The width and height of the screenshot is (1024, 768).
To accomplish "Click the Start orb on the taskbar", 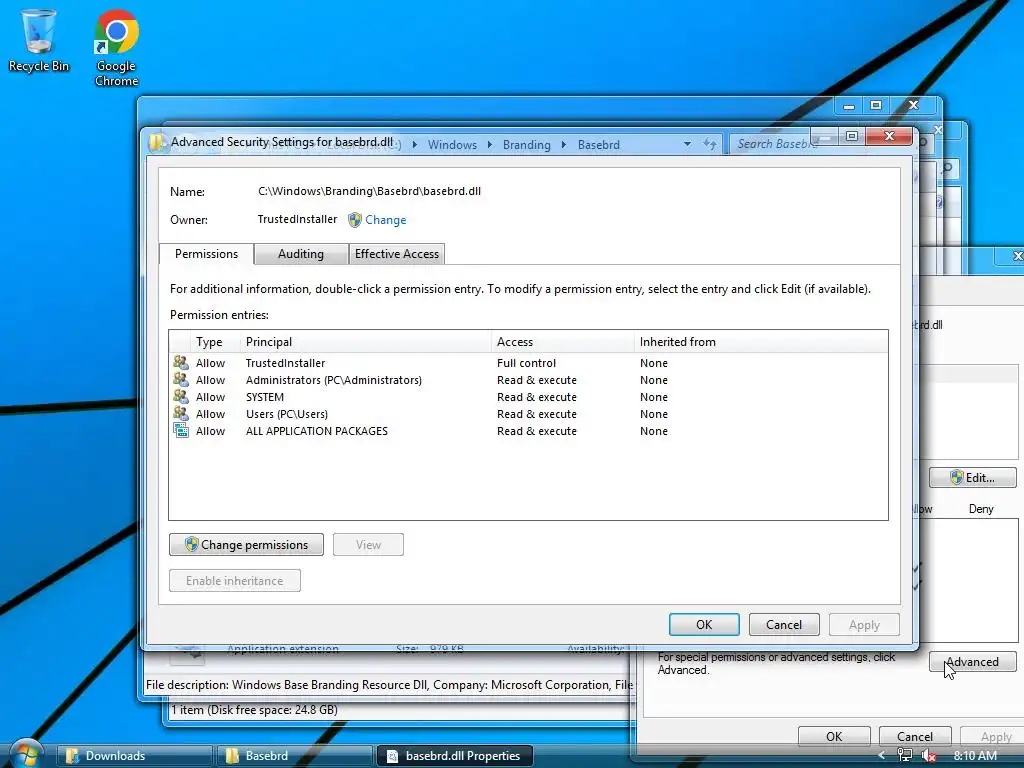I will point(26,754).
